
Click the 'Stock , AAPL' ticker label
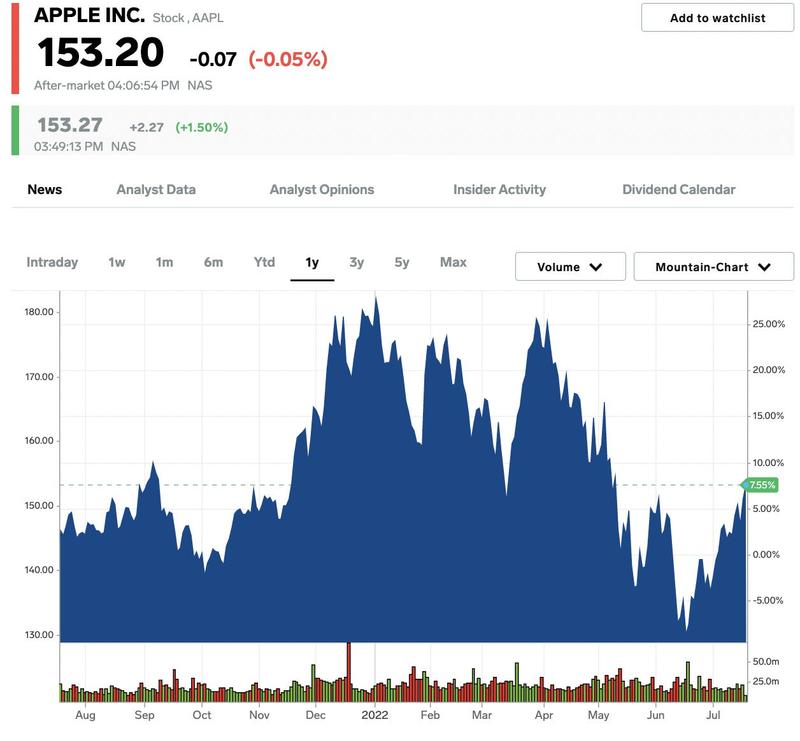188,18
